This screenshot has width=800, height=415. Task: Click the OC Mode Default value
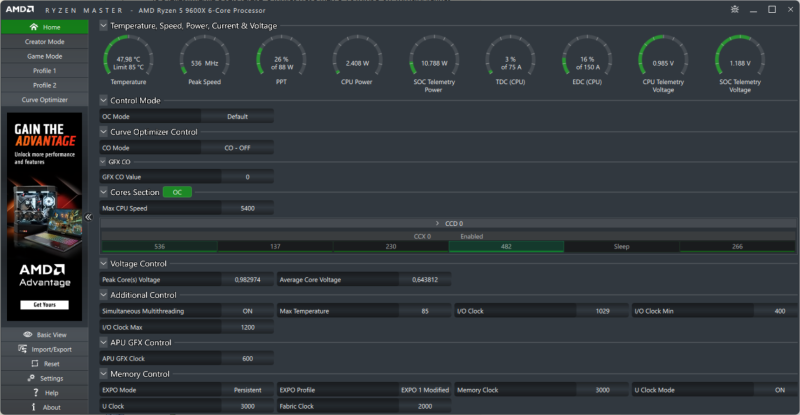tap(237, 116)
